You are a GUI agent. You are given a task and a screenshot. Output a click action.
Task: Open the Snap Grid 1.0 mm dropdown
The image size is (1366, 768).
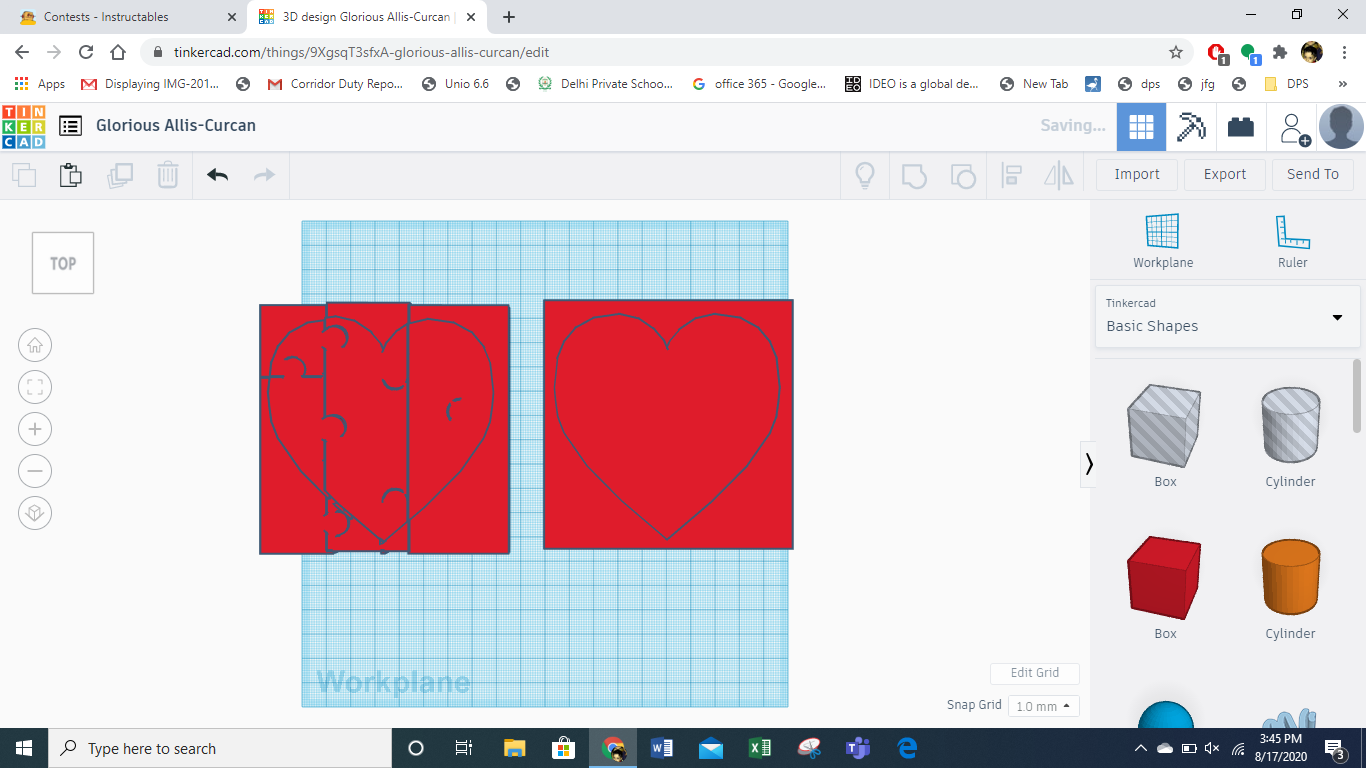point(1043,706)
